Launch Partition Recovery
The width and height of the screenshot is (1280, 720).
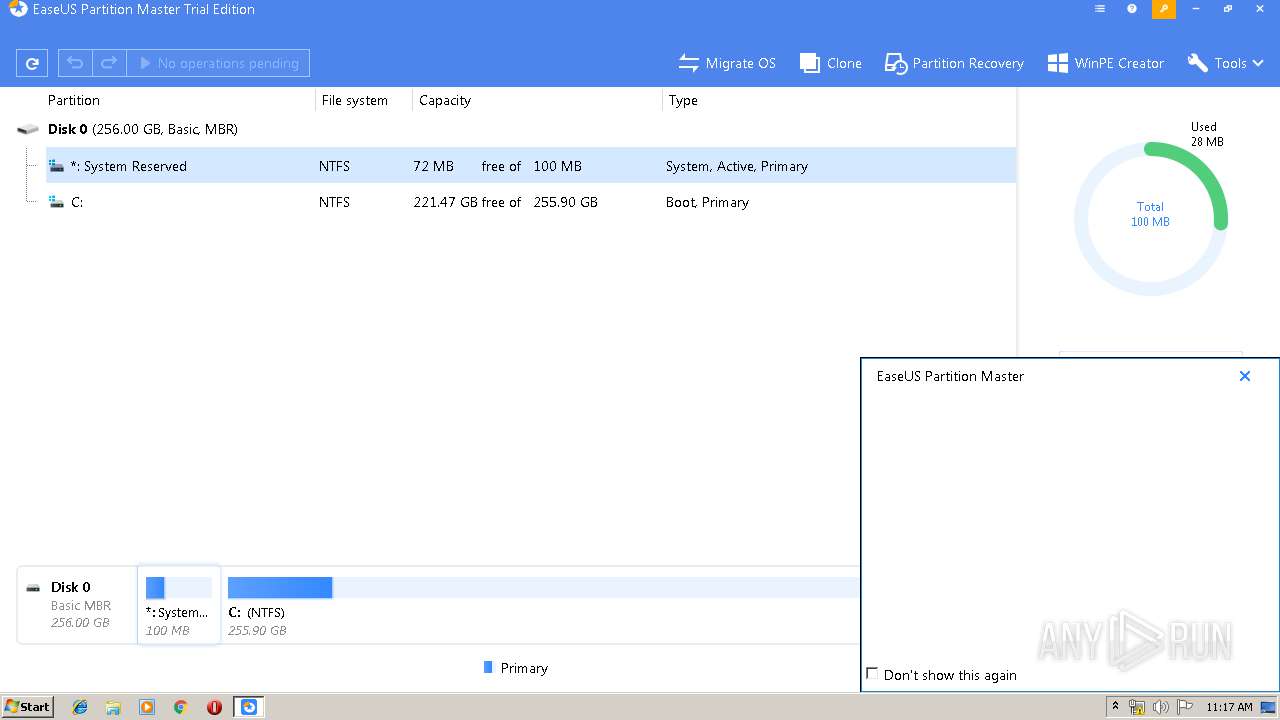pos(954,63)
